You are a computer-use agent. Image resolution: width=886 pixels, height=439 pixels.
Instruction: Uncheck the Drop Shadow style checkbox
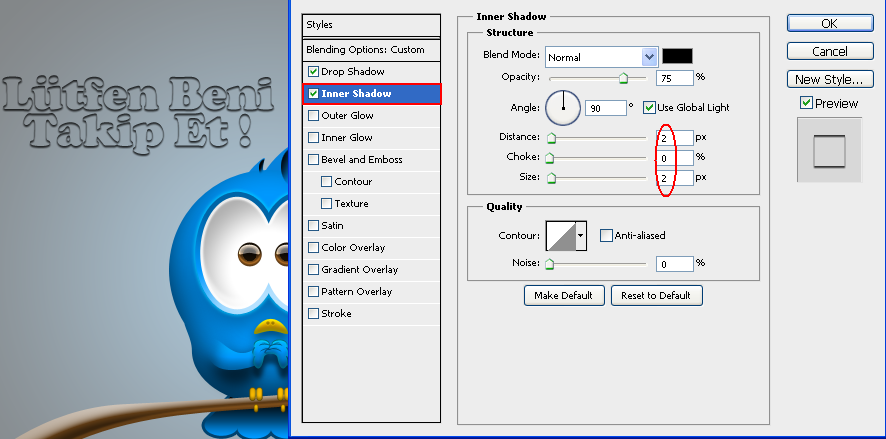[313, 72]
